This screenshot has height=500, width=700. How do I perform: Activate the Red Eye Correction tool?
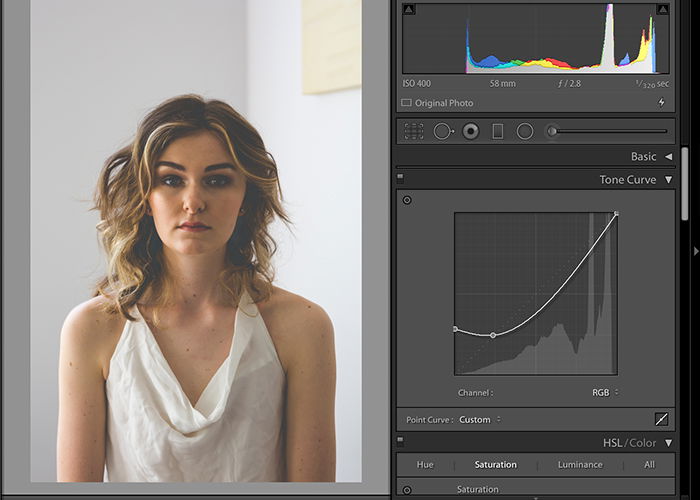[x=470, y=131]
